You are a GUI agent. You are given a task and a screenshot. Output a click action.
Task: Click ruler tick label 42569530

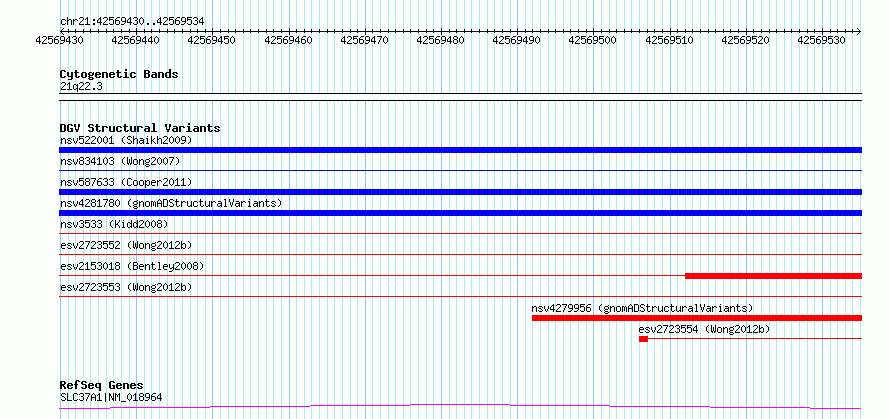(x=822, y=40)
